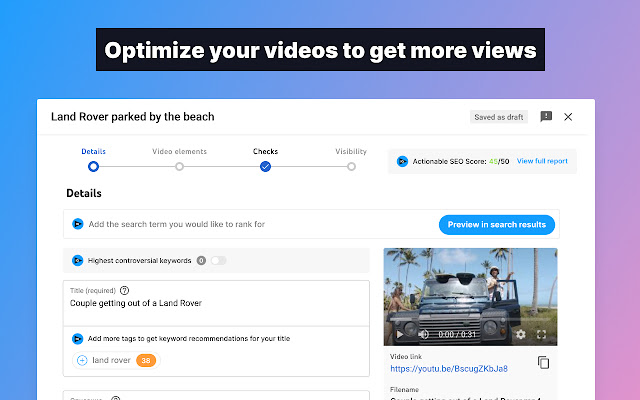The image size is (640, 400).
Task: Open the video player settings gear
Action: [x=520, y=334]
